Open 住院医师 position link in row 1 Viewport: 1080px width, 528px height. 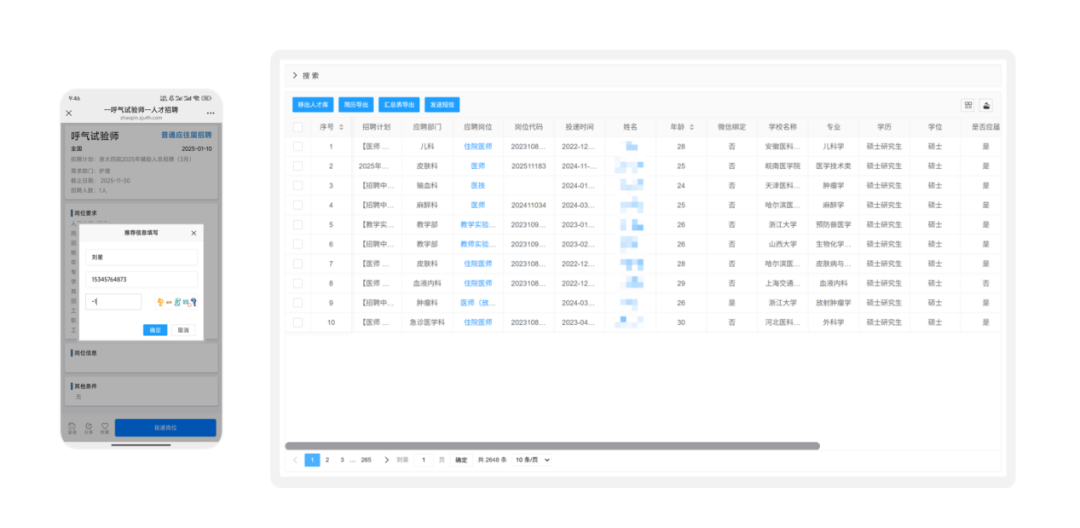[478, 147]
